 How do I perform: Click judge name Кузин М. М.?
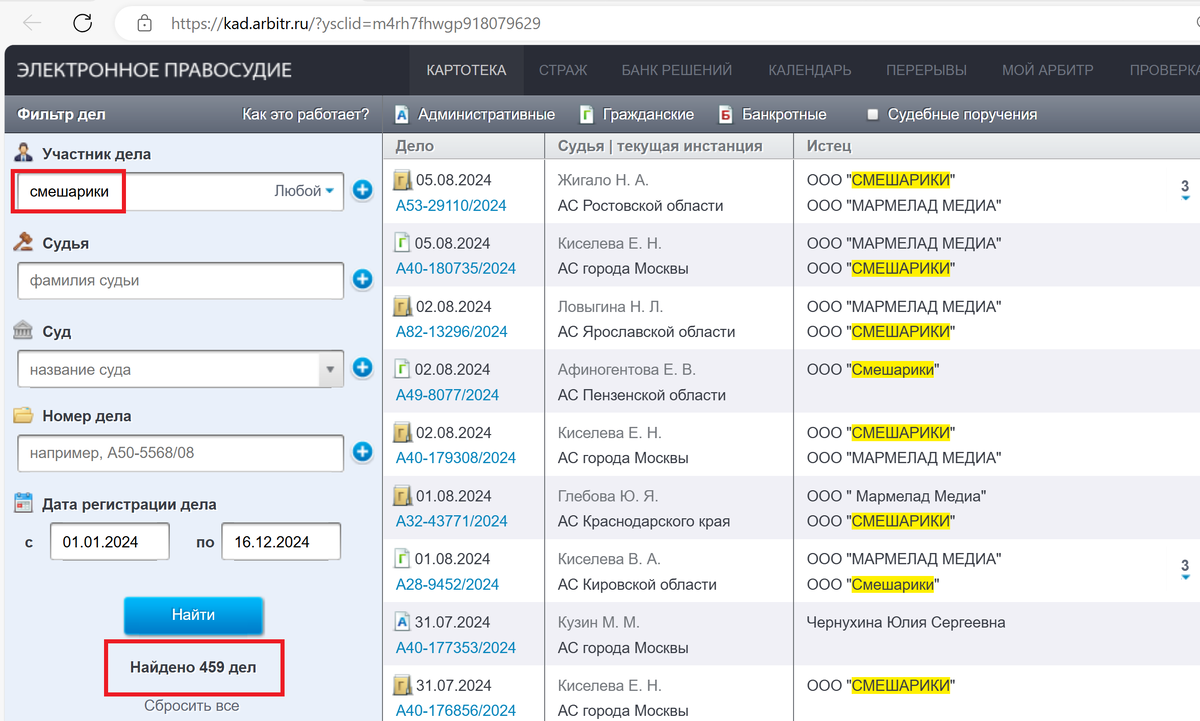(599, 623)
